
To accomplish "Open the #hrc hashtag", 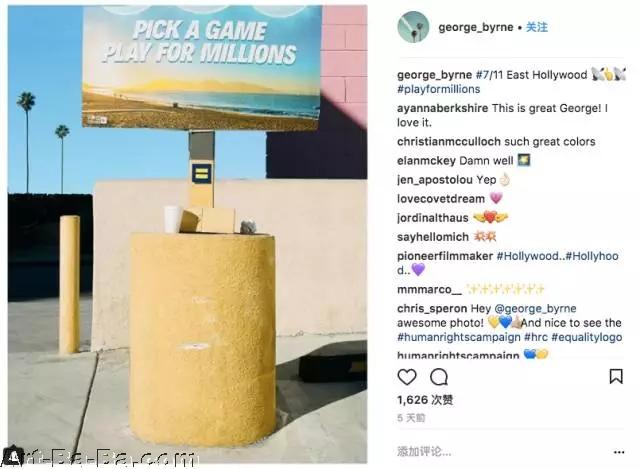I will point(536,337).
